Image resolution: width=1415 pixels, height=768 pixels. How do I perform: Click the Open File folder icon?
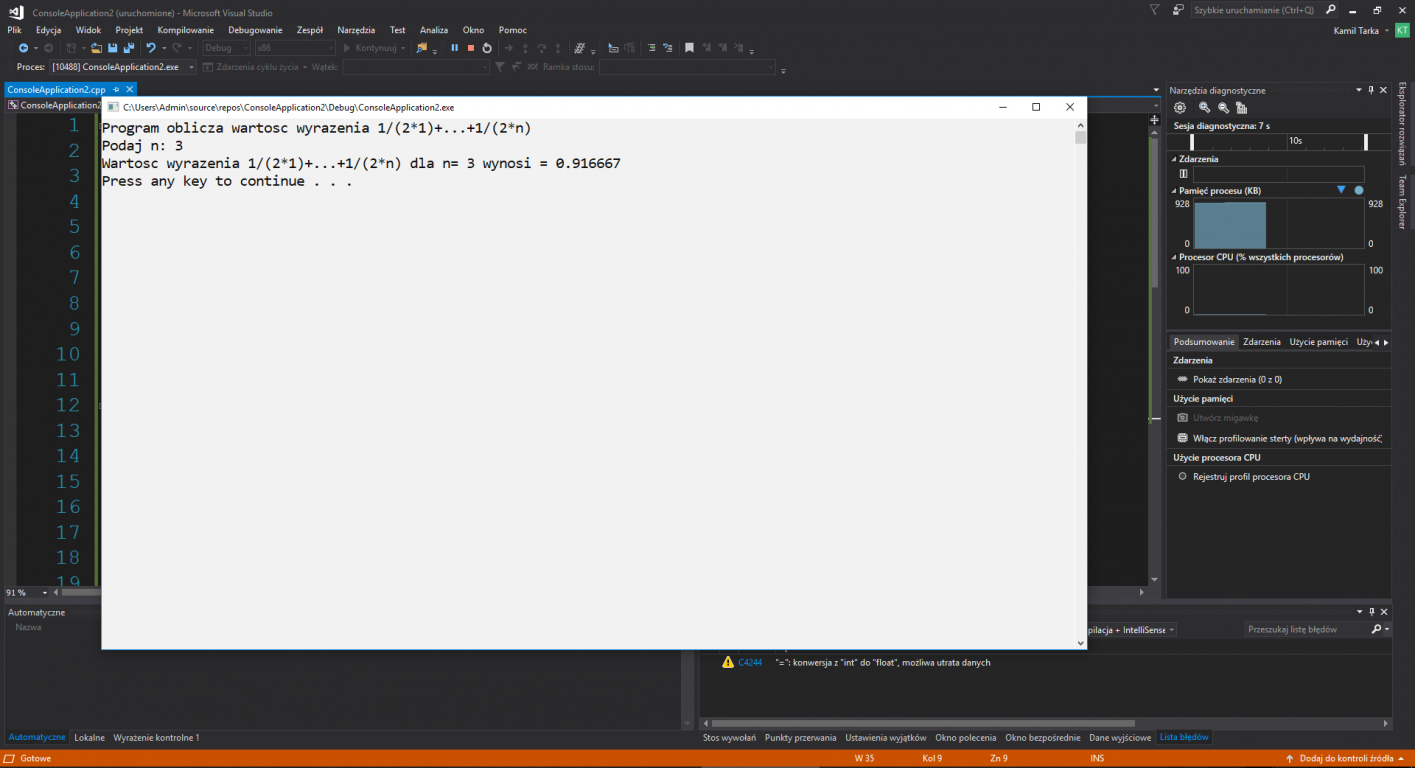(96, 48)
